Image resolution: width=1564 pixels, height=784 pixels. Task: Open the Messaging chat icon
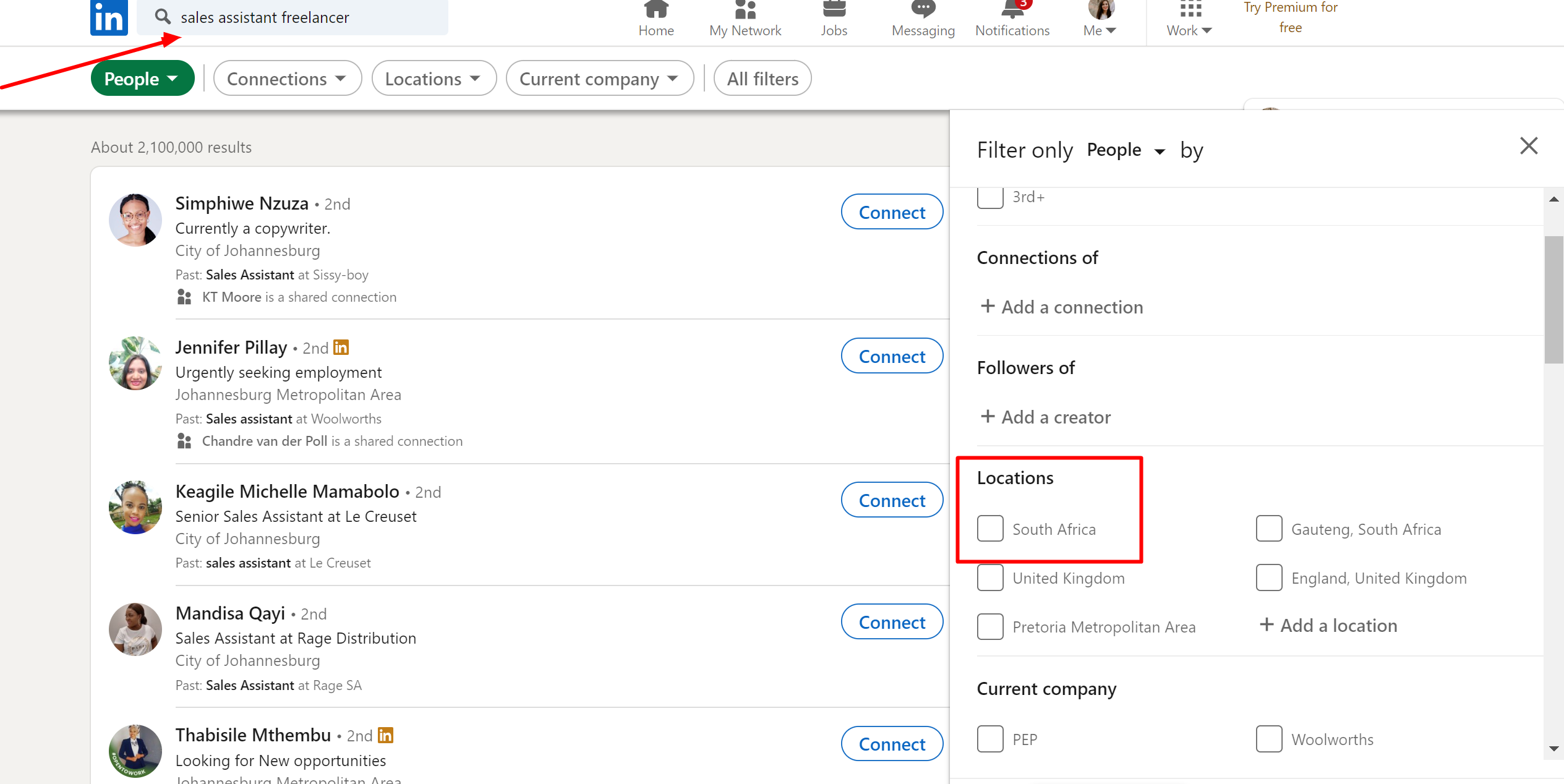click(923, 9)
